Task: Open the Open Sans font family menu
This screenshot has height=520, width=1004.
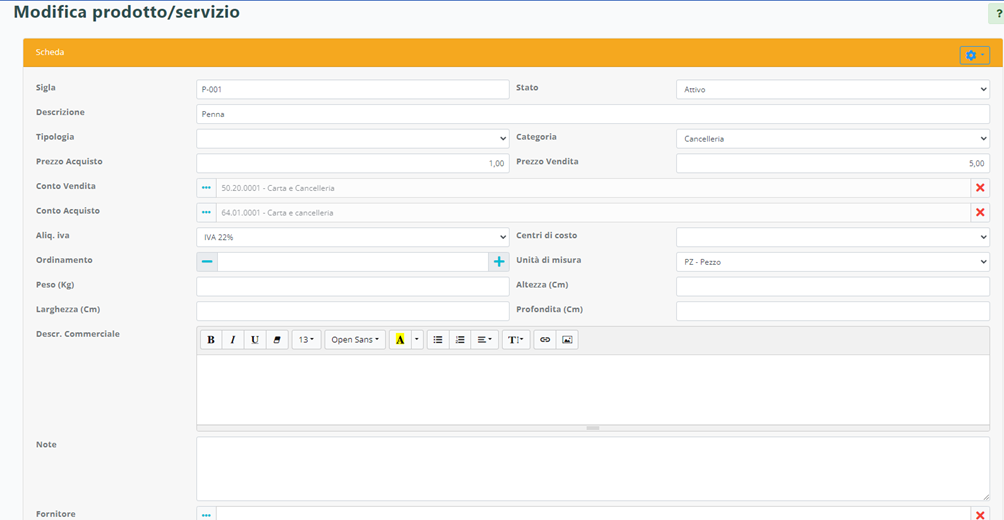Action: click(x=355, y=340)
